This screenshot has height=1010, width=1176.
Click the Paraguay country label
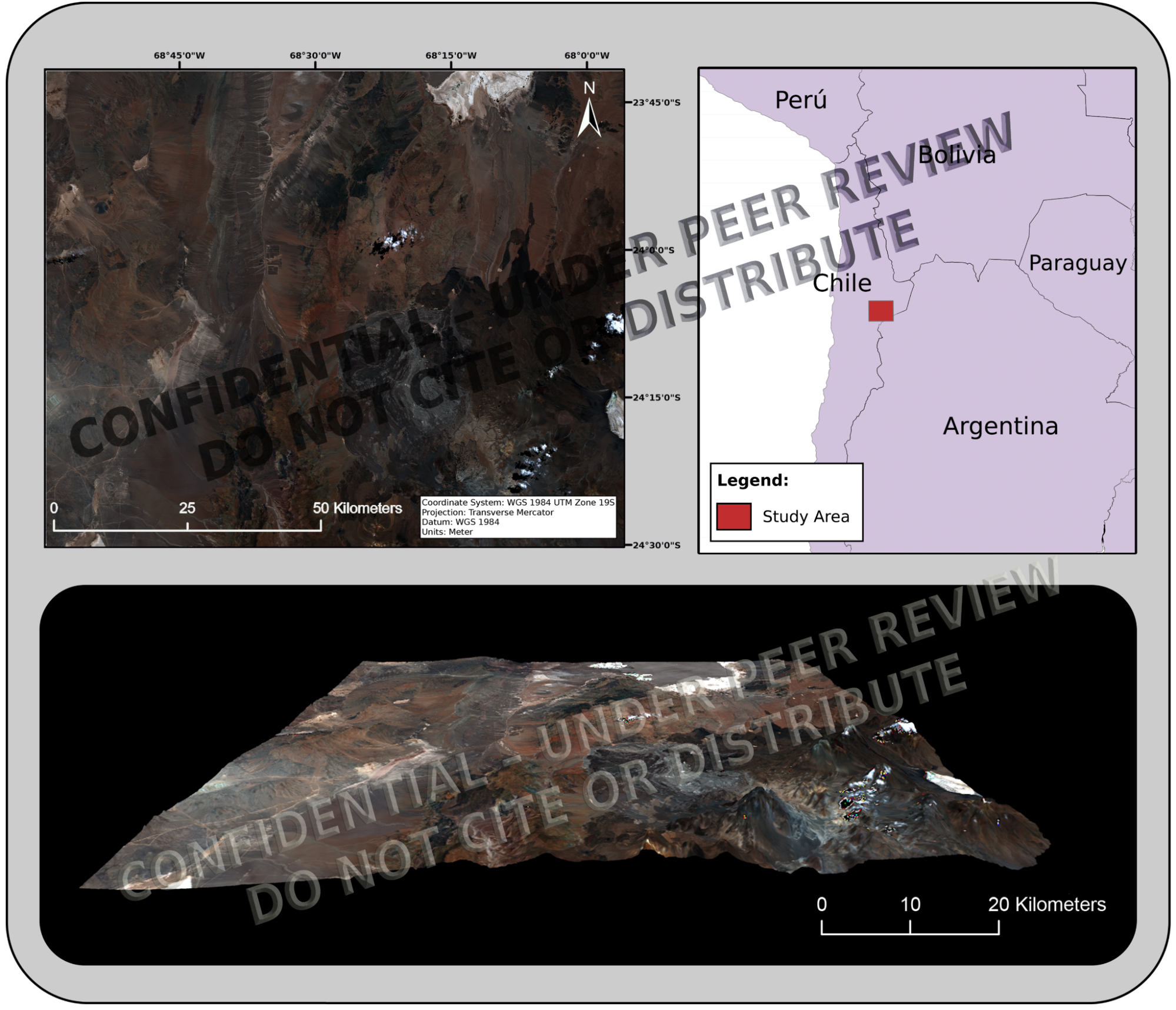[1077, 263]
